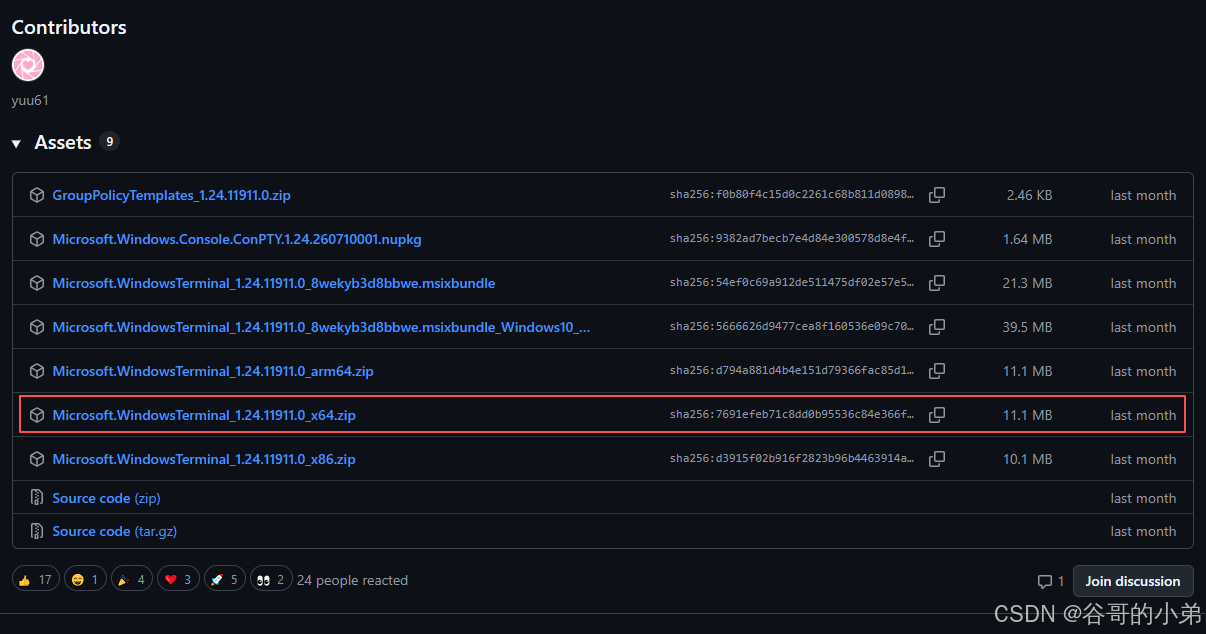
Task: Open the comment count icon showing 1
Action: tap(1050, 581)
